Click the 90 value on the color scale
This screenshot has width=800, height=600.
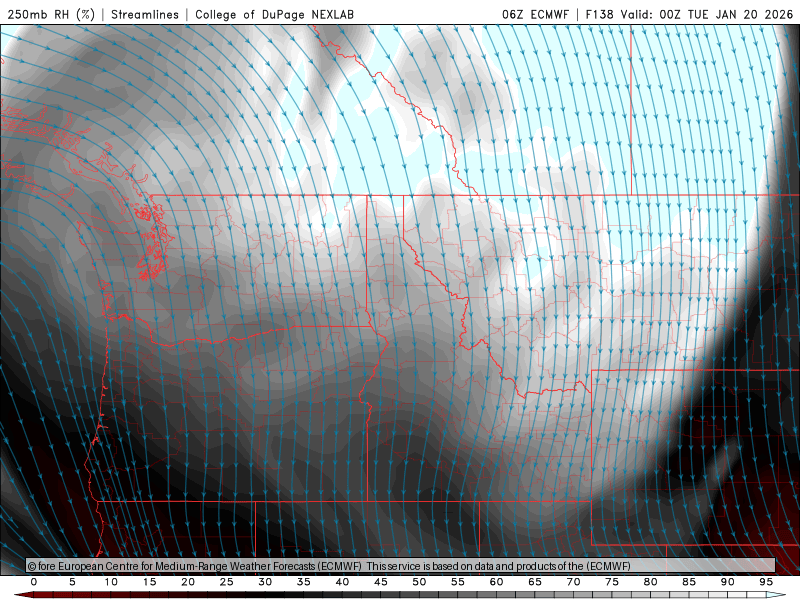pyautogui.click(x=728, y=582)
